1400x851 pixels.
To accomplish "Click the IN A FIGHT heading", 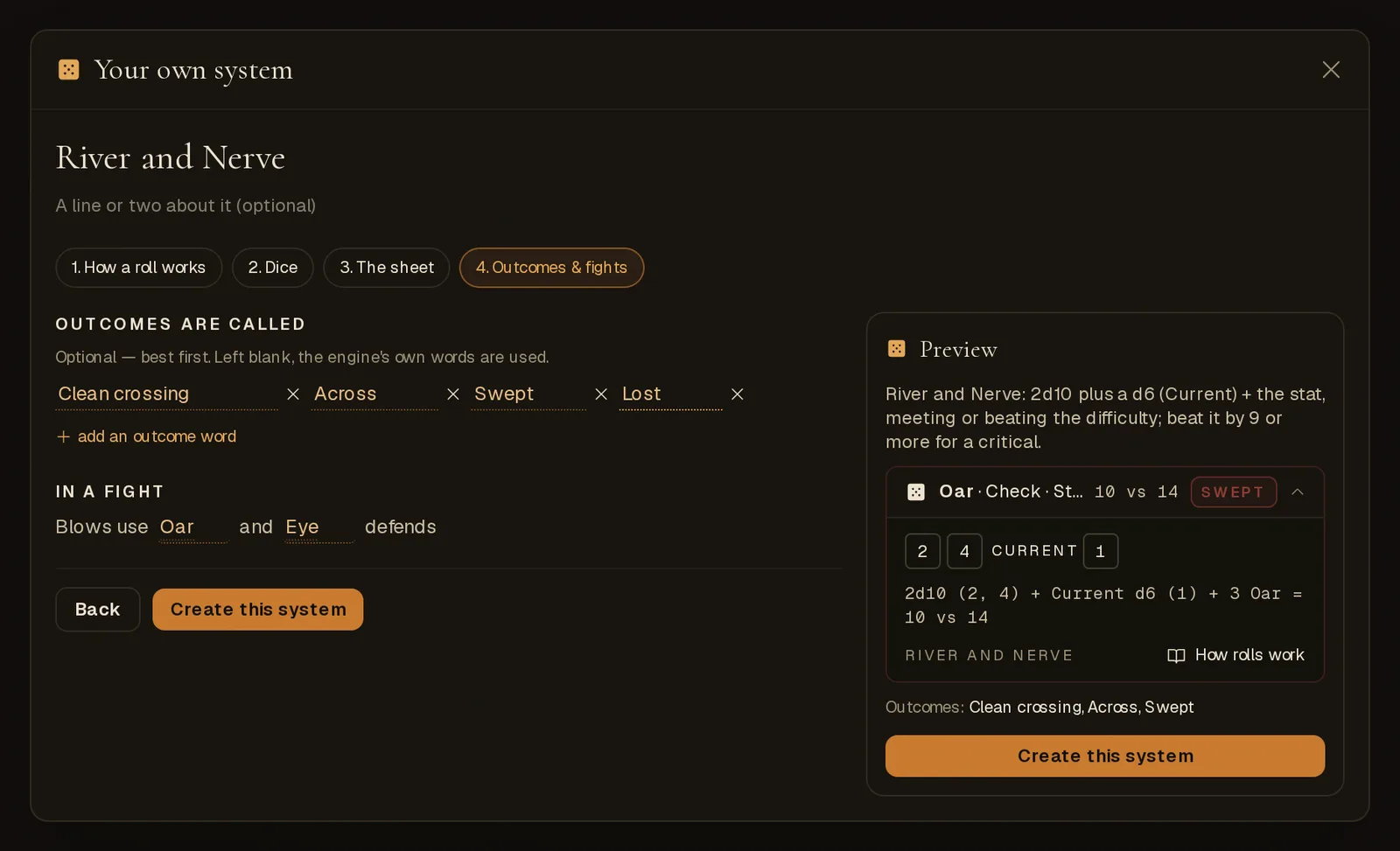I will (109, 492).
